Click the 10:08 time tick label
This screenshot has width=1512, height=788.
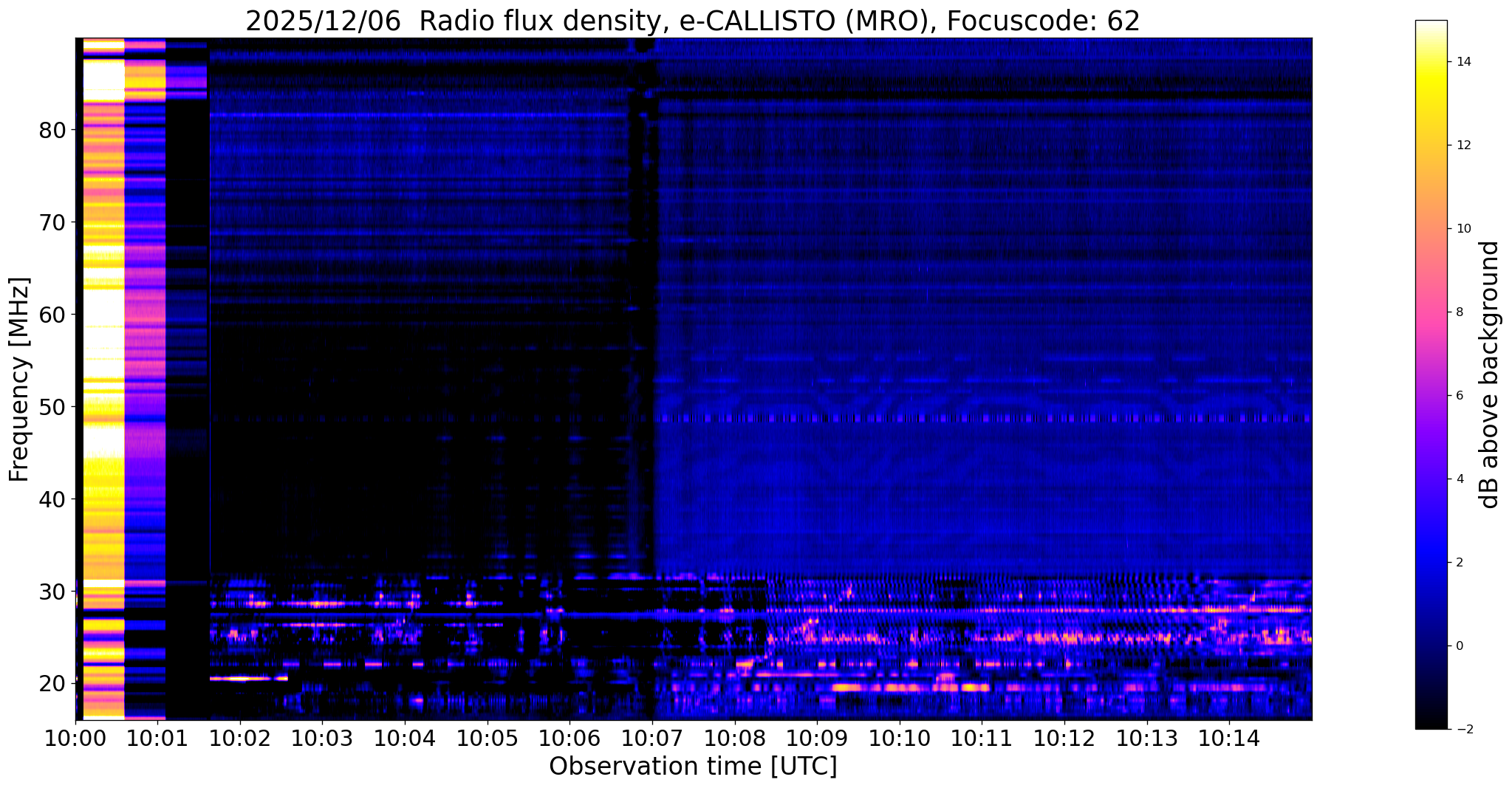734,738
